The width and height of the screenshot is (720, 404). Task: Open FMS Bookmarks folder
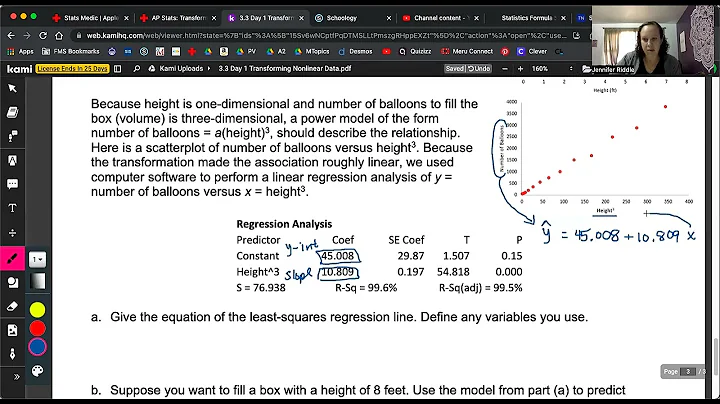click(71, 51)
